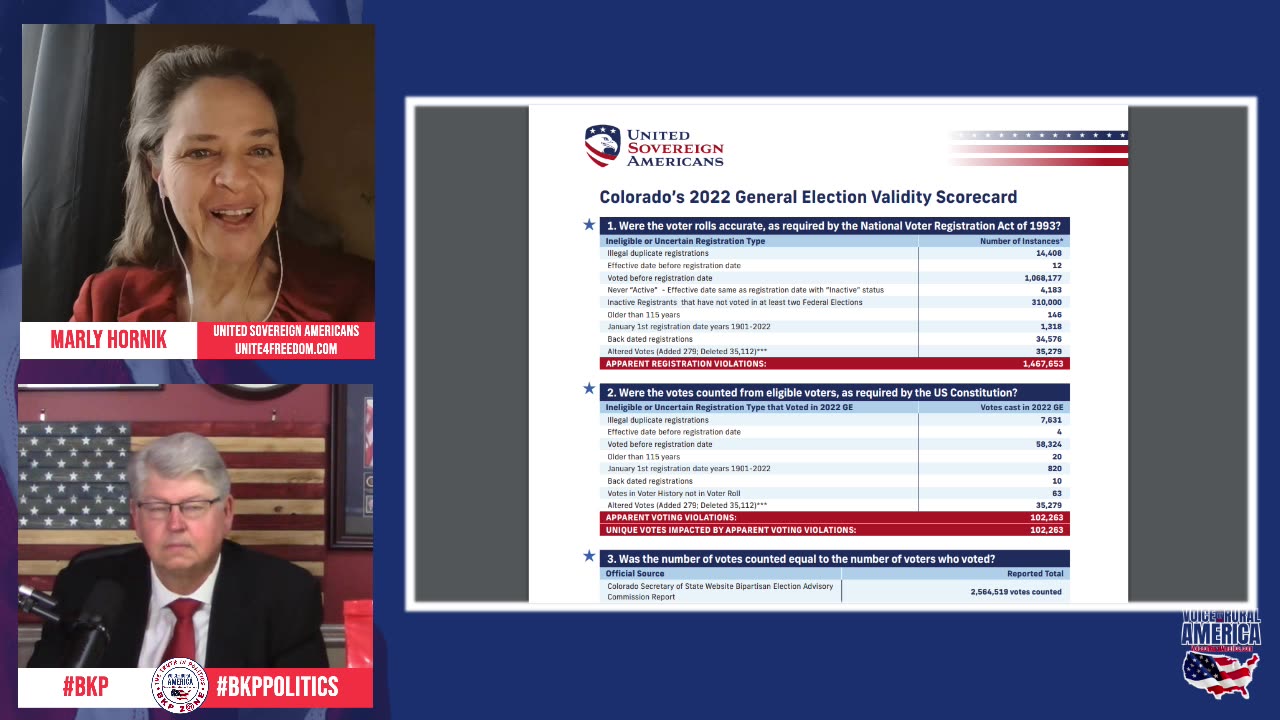Click the star bullet beside section 3 heading

point(589,556)
